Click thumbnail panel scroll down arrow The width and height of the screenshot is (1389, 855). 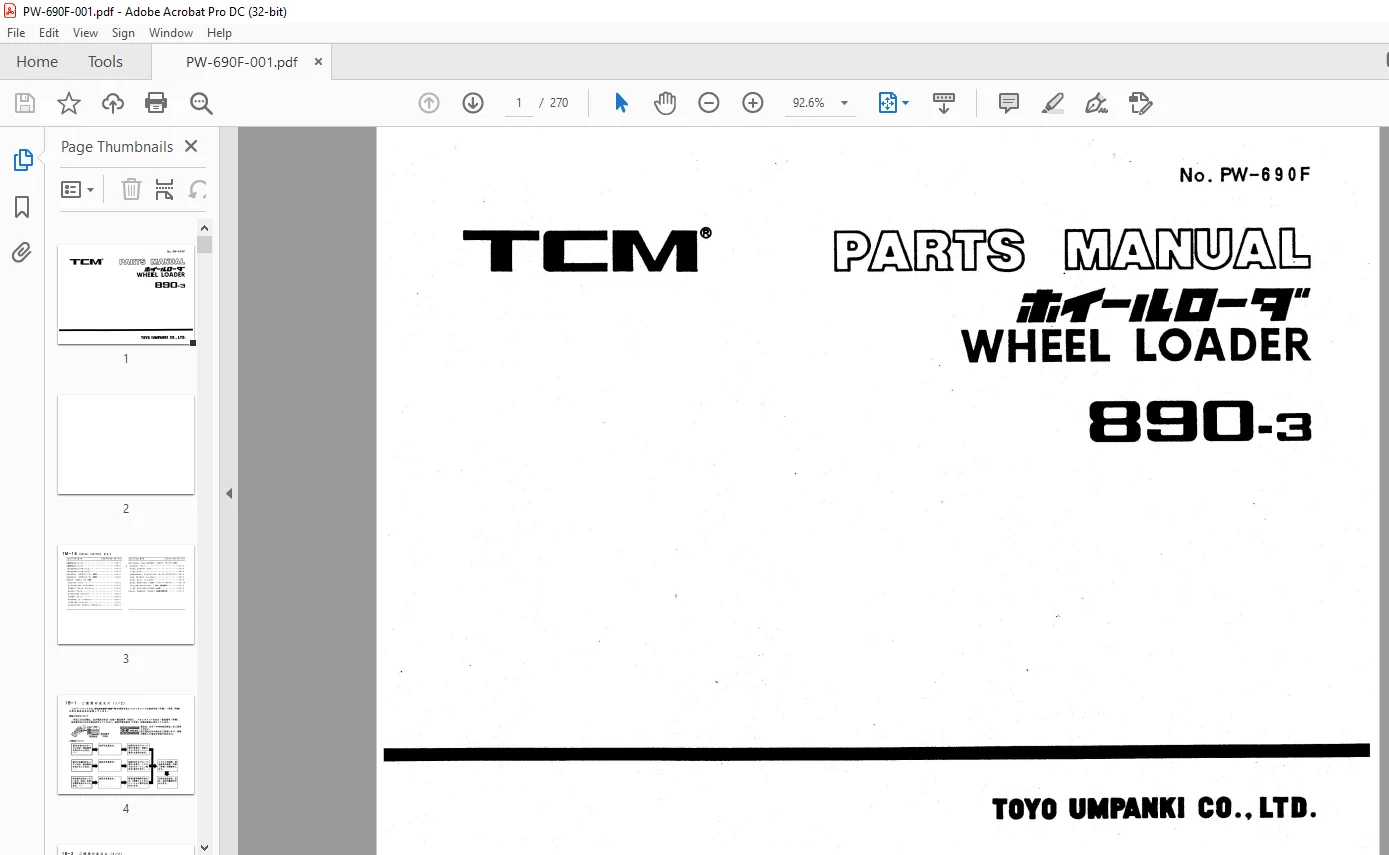[204, 847]
